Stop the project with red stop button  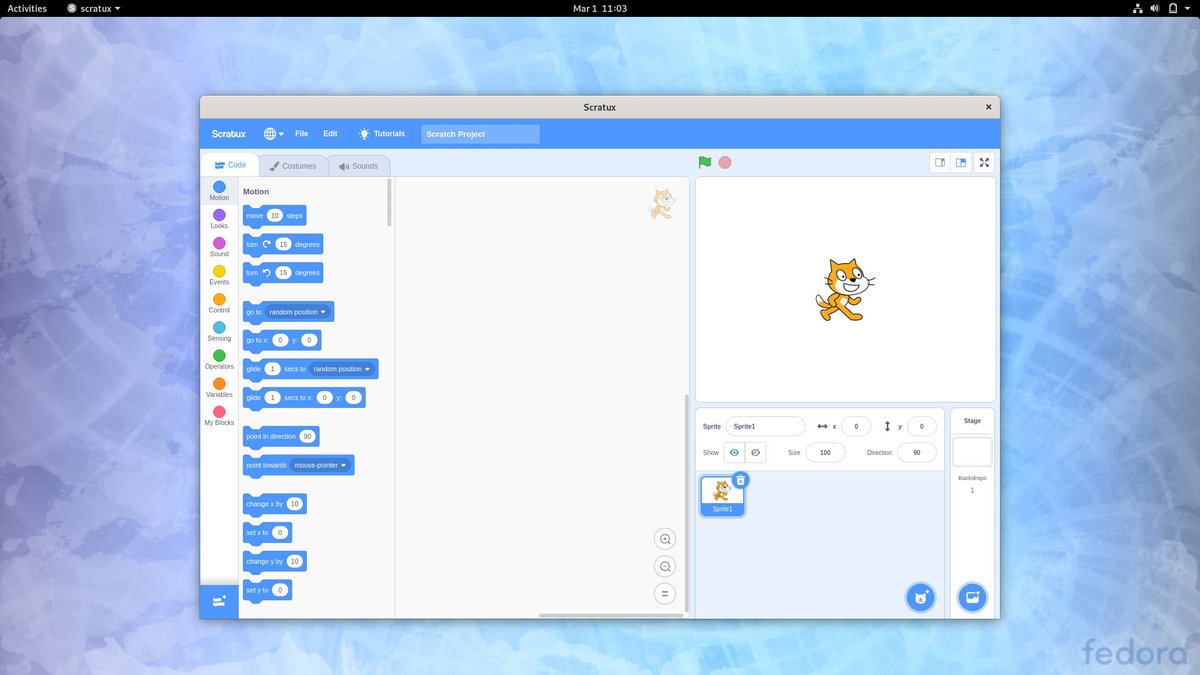click(725, 162)
